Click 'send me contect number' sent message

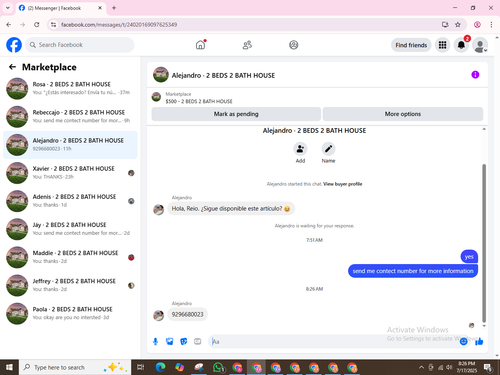[413, 271]
